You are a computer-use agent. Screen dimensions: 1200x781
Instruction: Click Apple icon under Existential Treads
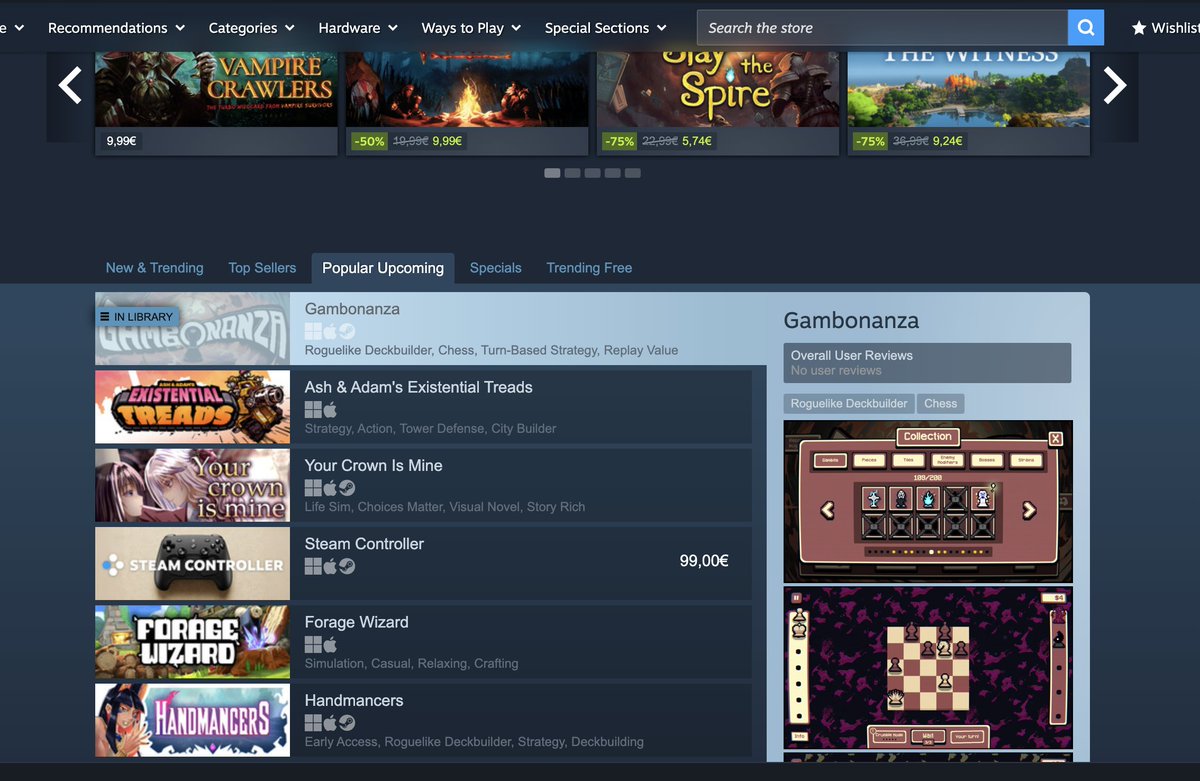point(330,409)
